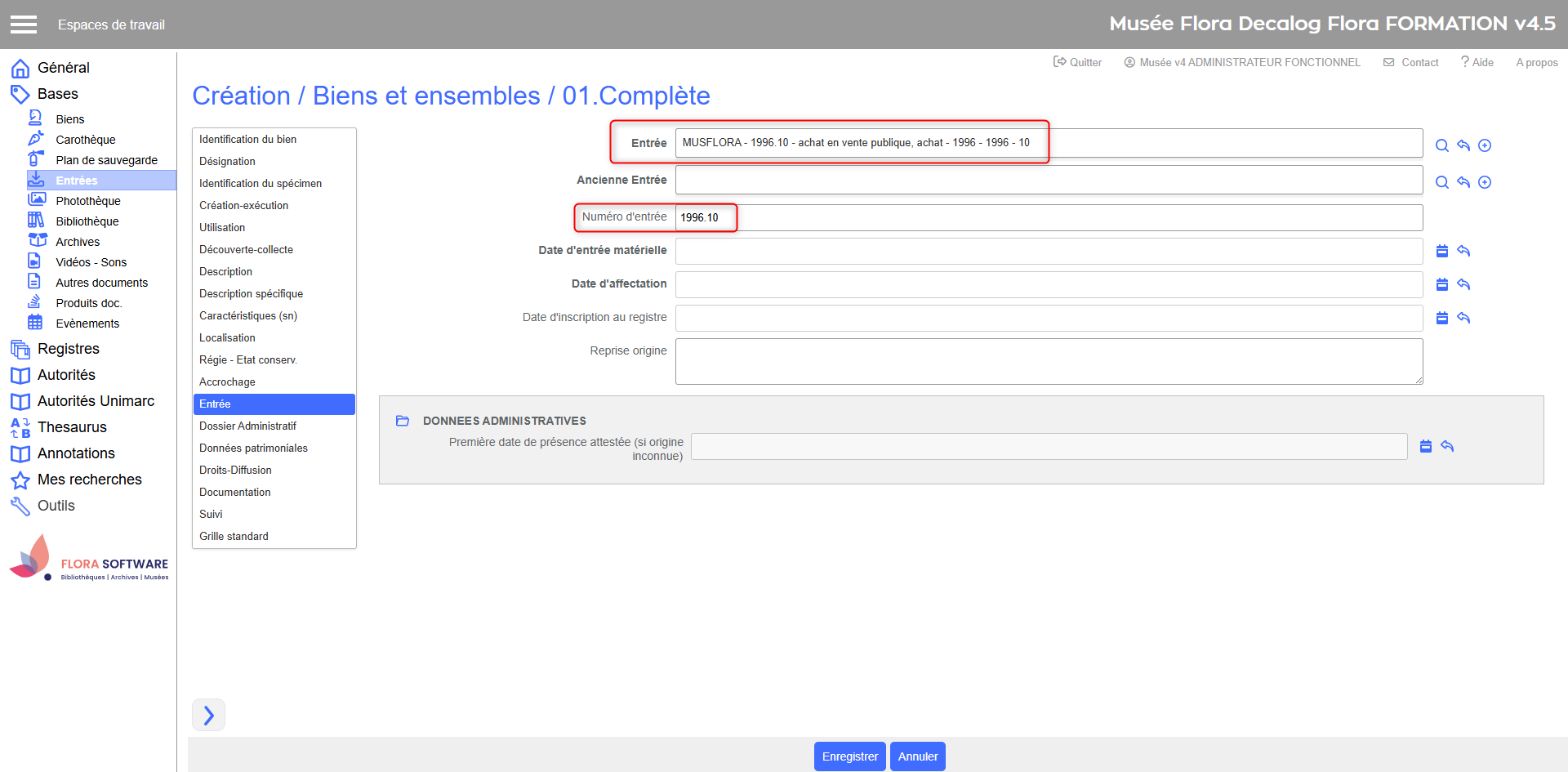
Task: Go to the Localisation form section
Action: pyautogui.click(x=227, y=337)
